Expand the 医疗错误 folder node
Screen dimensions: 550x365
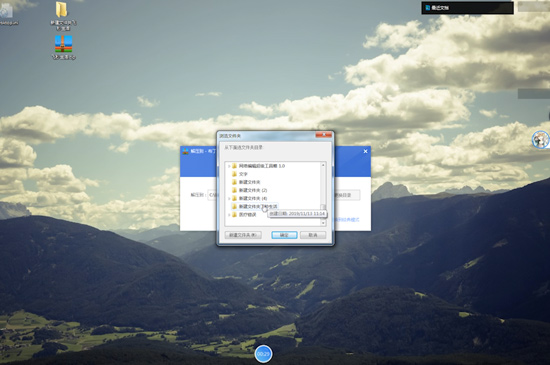pyautogui.click(x=229, y=215)
